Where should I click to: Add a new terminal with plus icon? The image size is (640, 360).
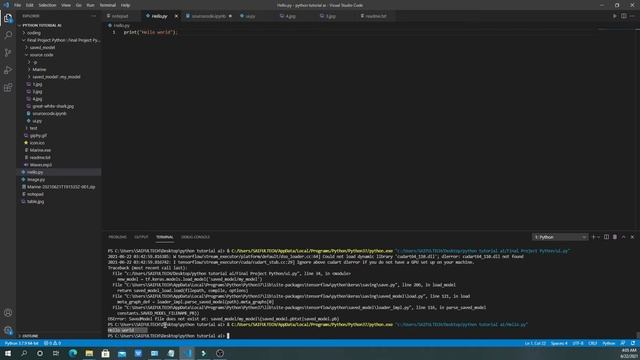[593, 237]
